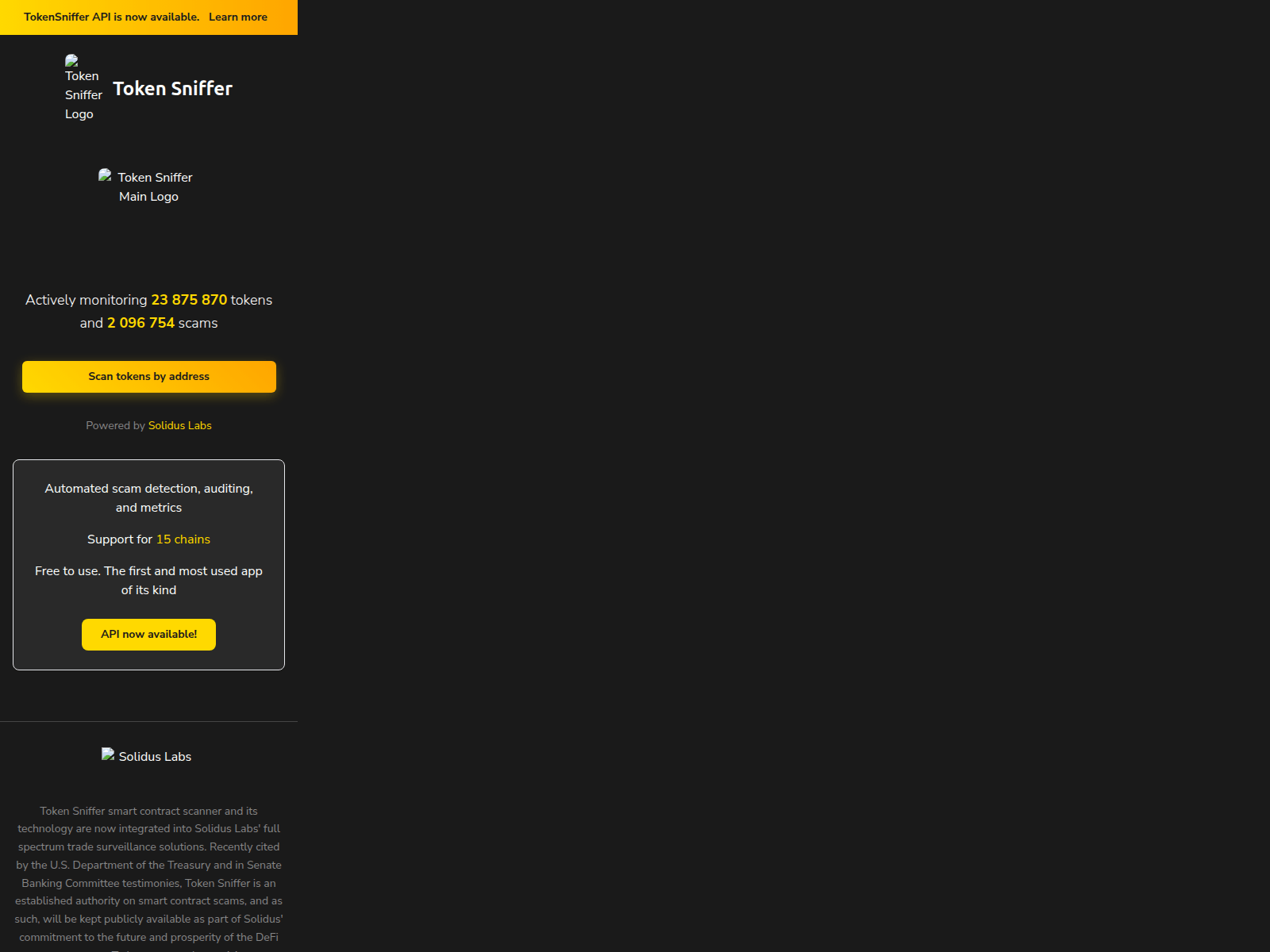Click the Token Sniffer Logo image
The height and width of the screenshot is (952, 1270).
(x=84, y=87)
